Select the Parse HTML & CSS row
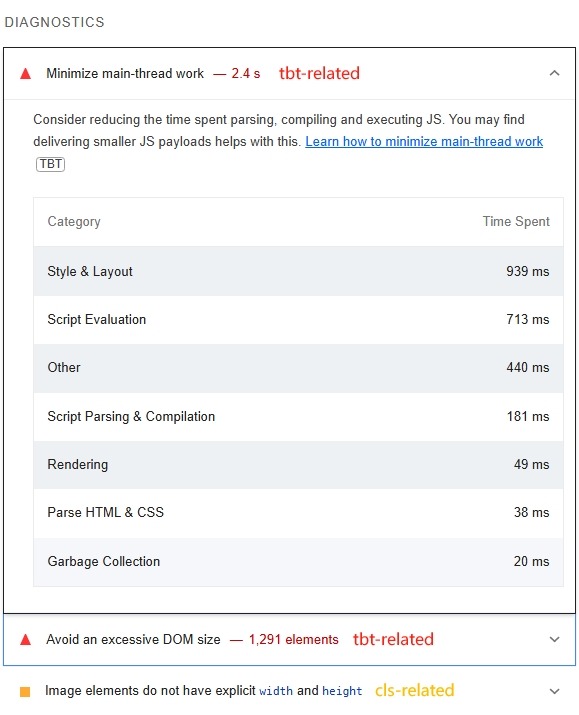579x715 pixels. 298,513
